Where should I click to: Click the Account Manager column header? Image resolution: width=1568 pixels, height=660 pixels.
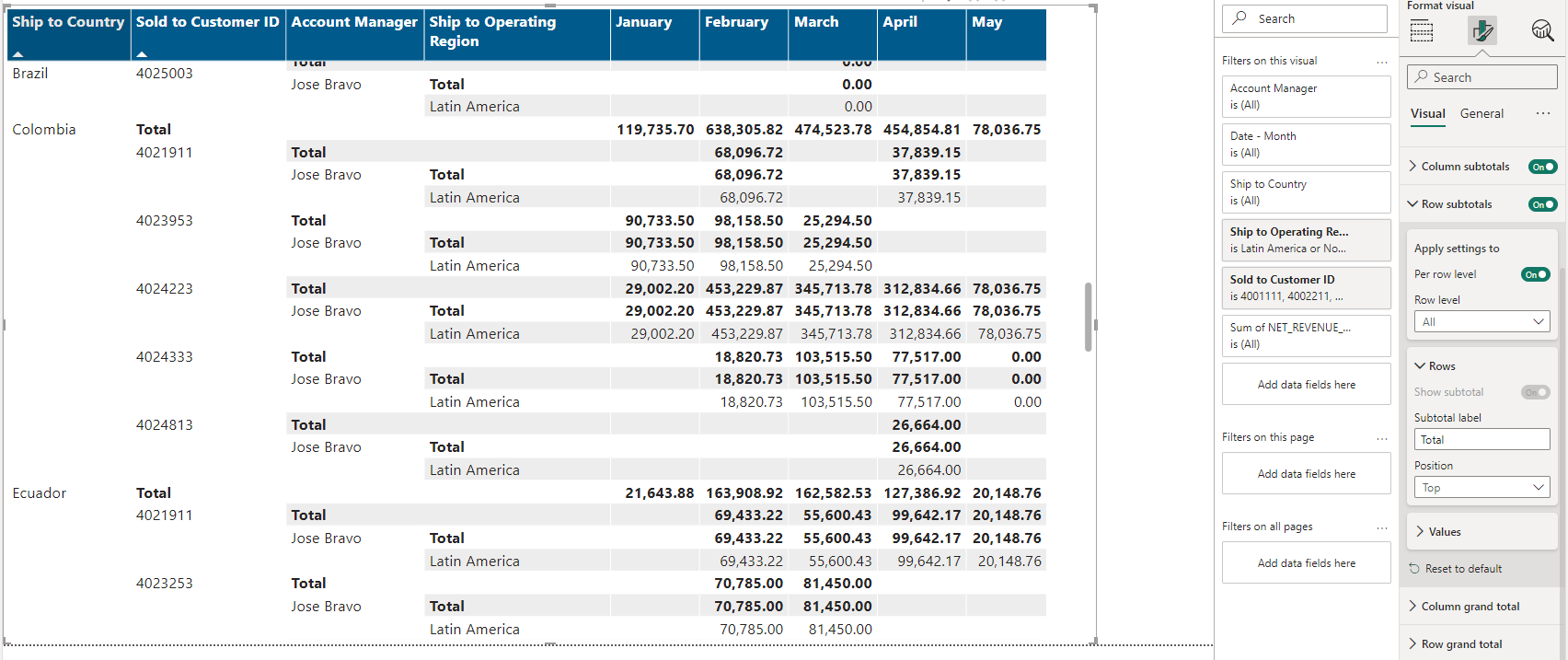(354, 34)
